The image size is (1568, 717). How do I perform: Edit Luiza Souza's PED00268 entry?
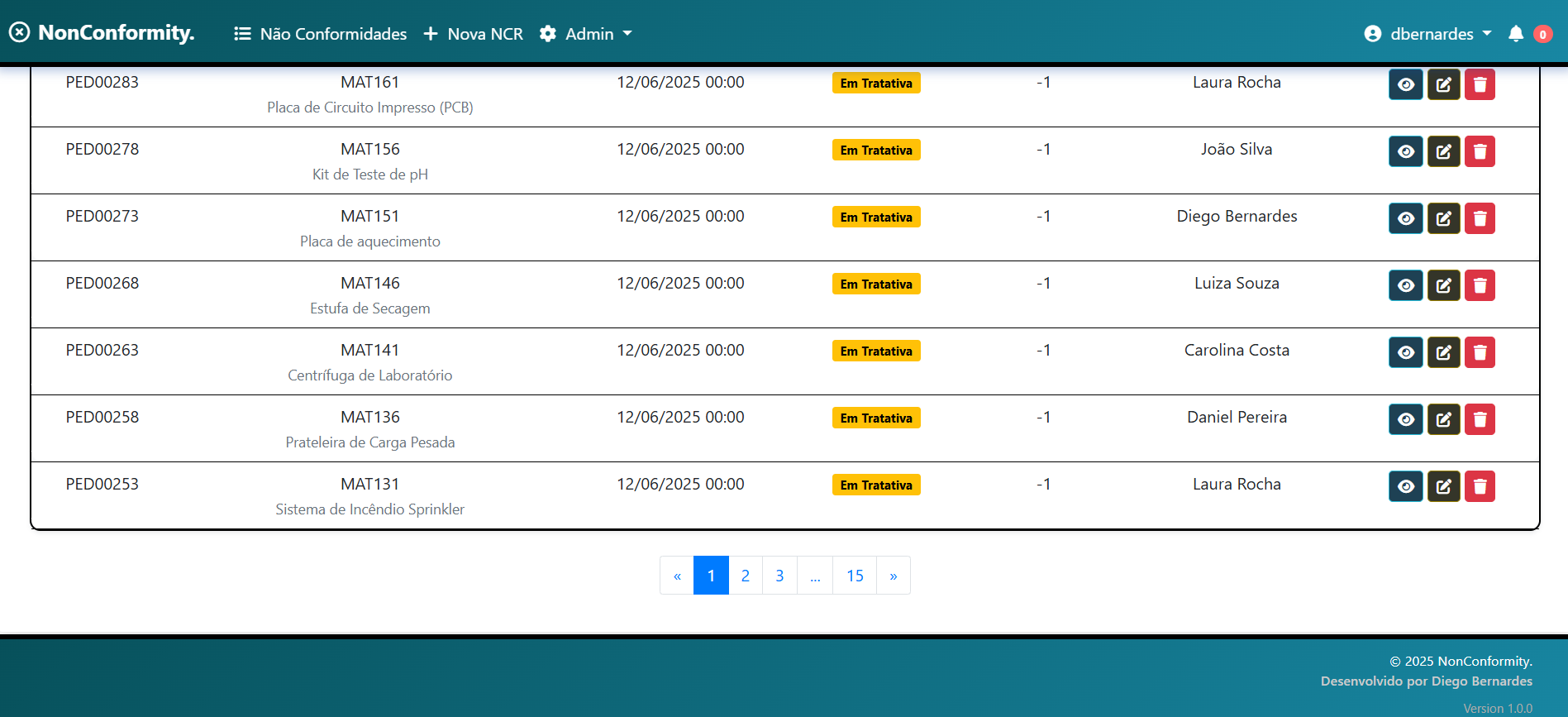point(1443,285)
